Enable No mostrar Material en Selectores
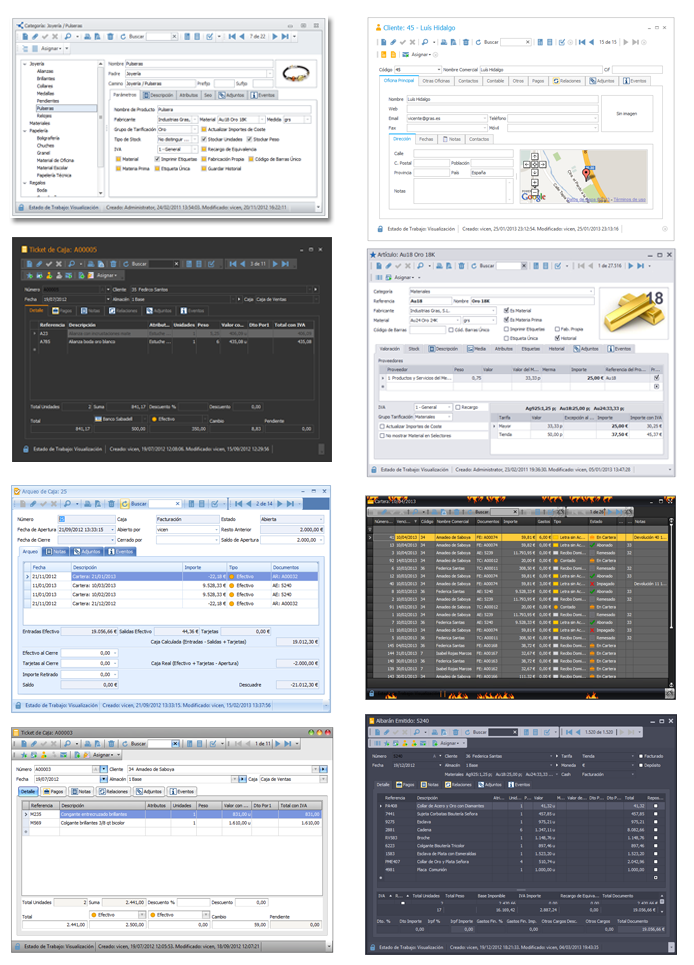The width and height of the screenshot is (694, 965). click(382, 436)
